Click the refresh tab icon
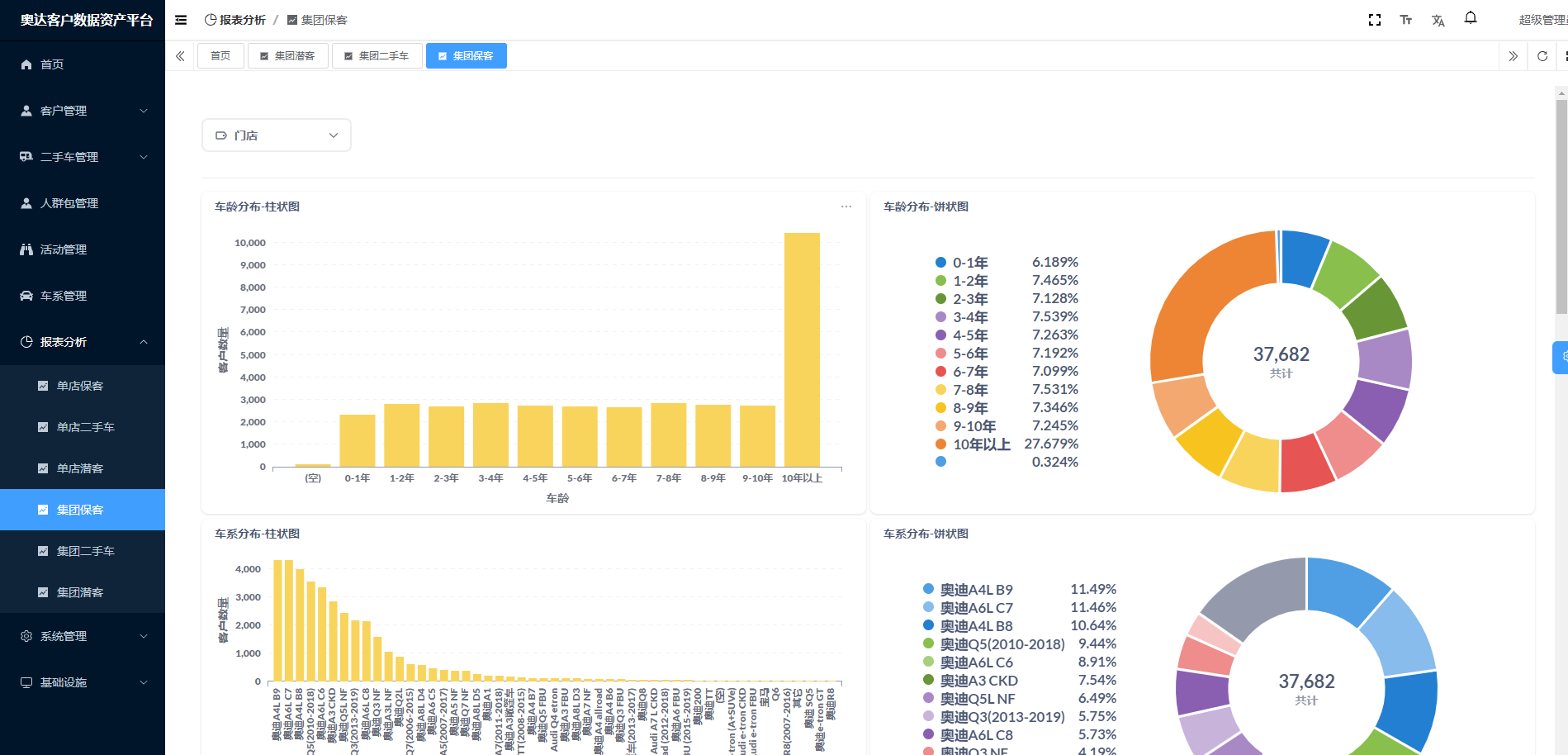Viewport: 1568px width, 755px height. pyautogui.click(x=1542, y=56)
